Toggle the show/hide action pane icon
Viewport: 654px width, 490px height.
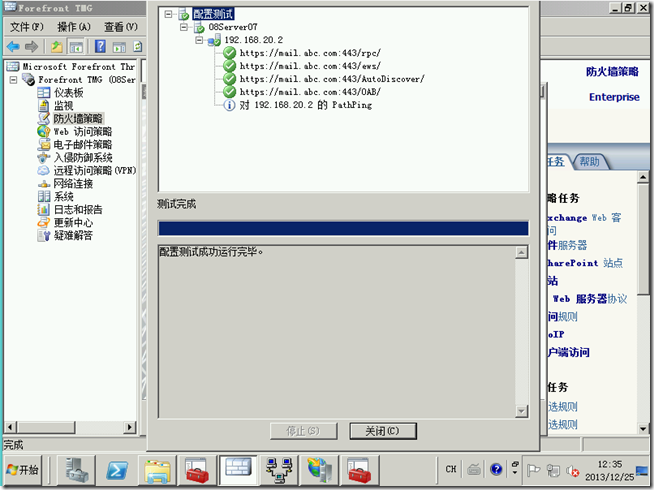(119, 47)
